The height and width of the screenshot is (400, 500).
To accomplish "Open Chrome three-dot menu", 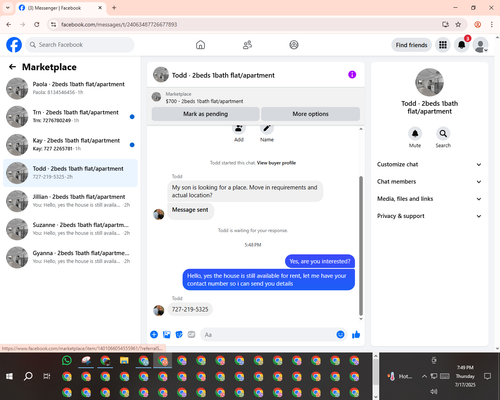I will tap(492, 24).
